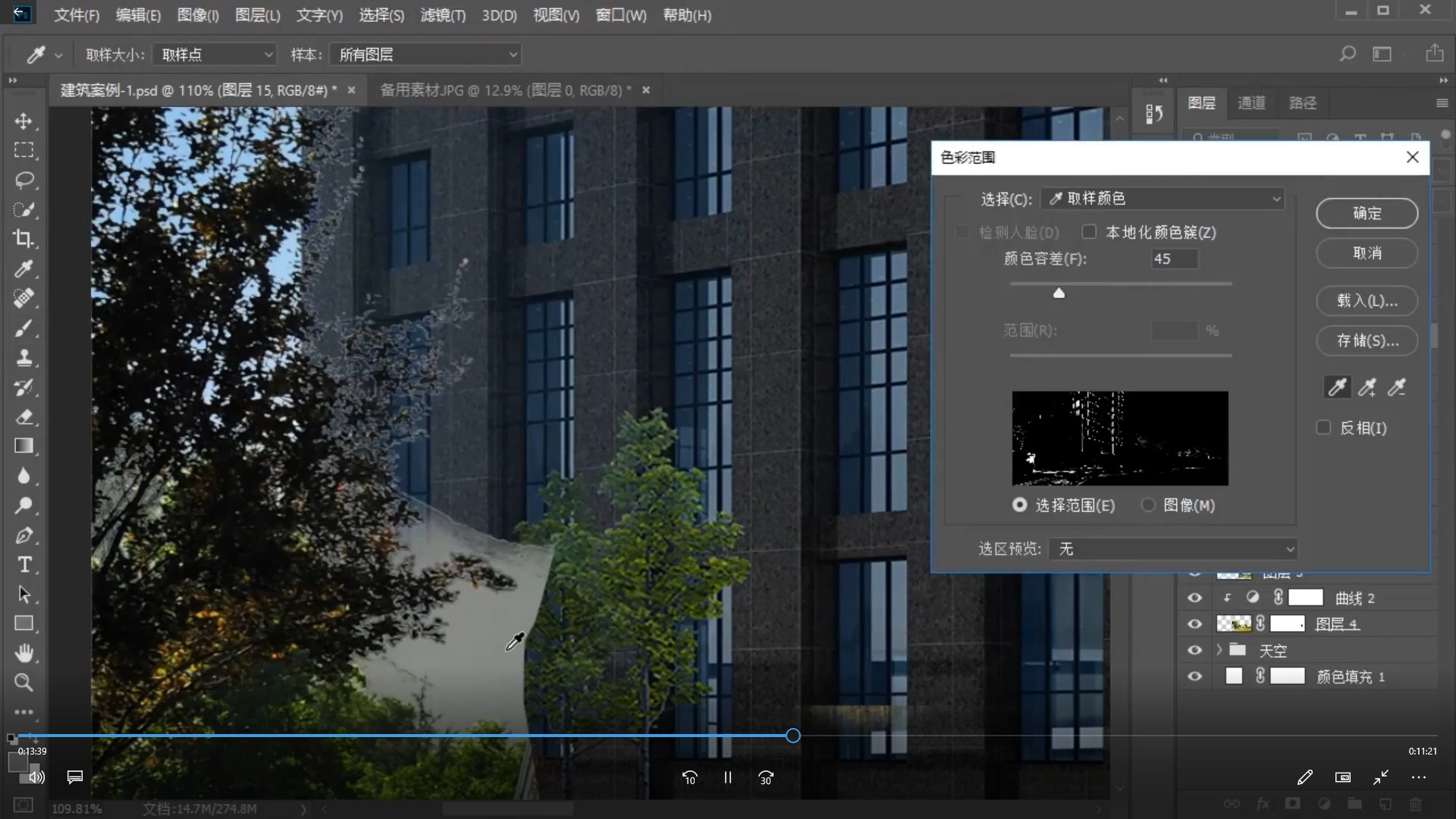Select the Crop tool
This screenshot has width=1456, height=819.
tap(24, 239)
